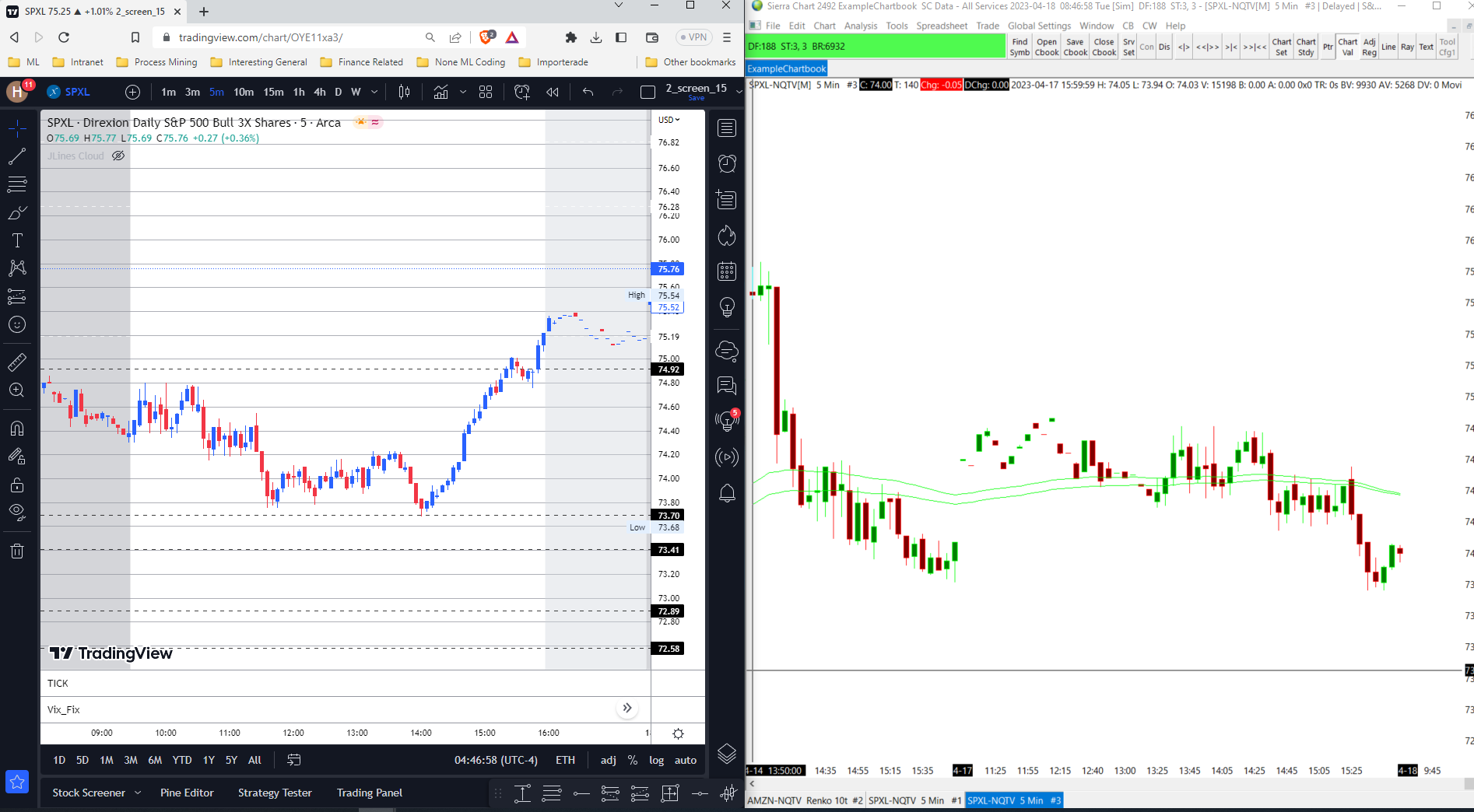Toggle percent scale on chart
The width and height of the screenshot is (1474, 812).
coord(633,760)
